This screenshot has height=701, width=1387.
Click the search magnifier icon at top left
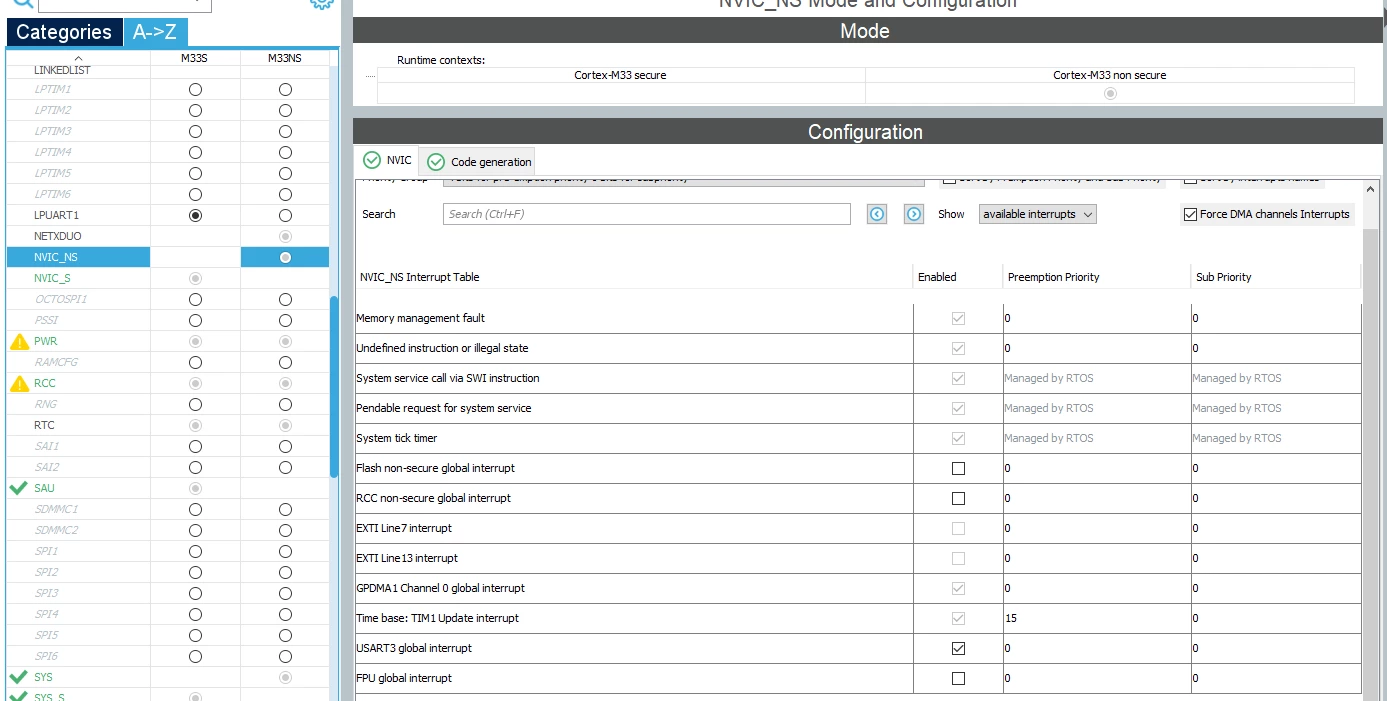pos(22,3)
